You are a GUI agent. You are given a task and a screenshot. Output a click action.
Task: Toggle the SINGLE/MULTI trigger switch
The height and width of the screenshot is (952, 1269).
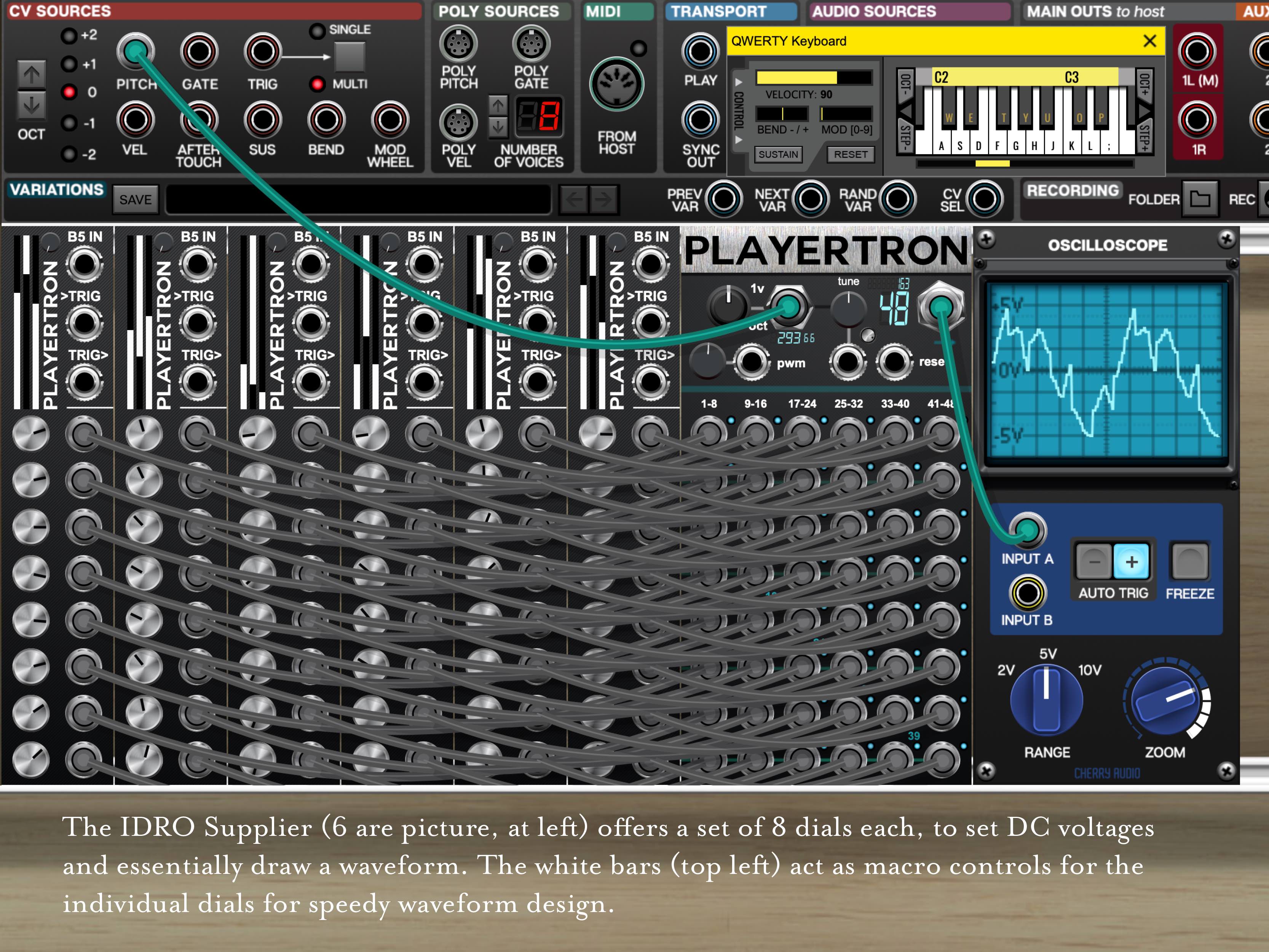pyautogui.click(x=350, y=57)
